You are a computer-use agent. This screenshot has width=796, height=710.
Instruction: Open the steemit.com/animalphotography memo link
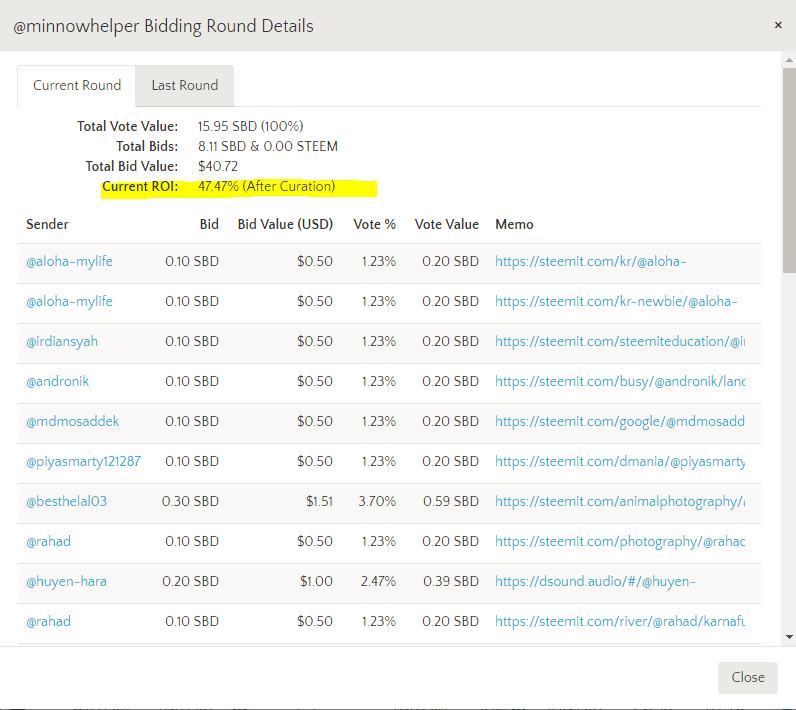pyautogui.click(x=620, y=502)
